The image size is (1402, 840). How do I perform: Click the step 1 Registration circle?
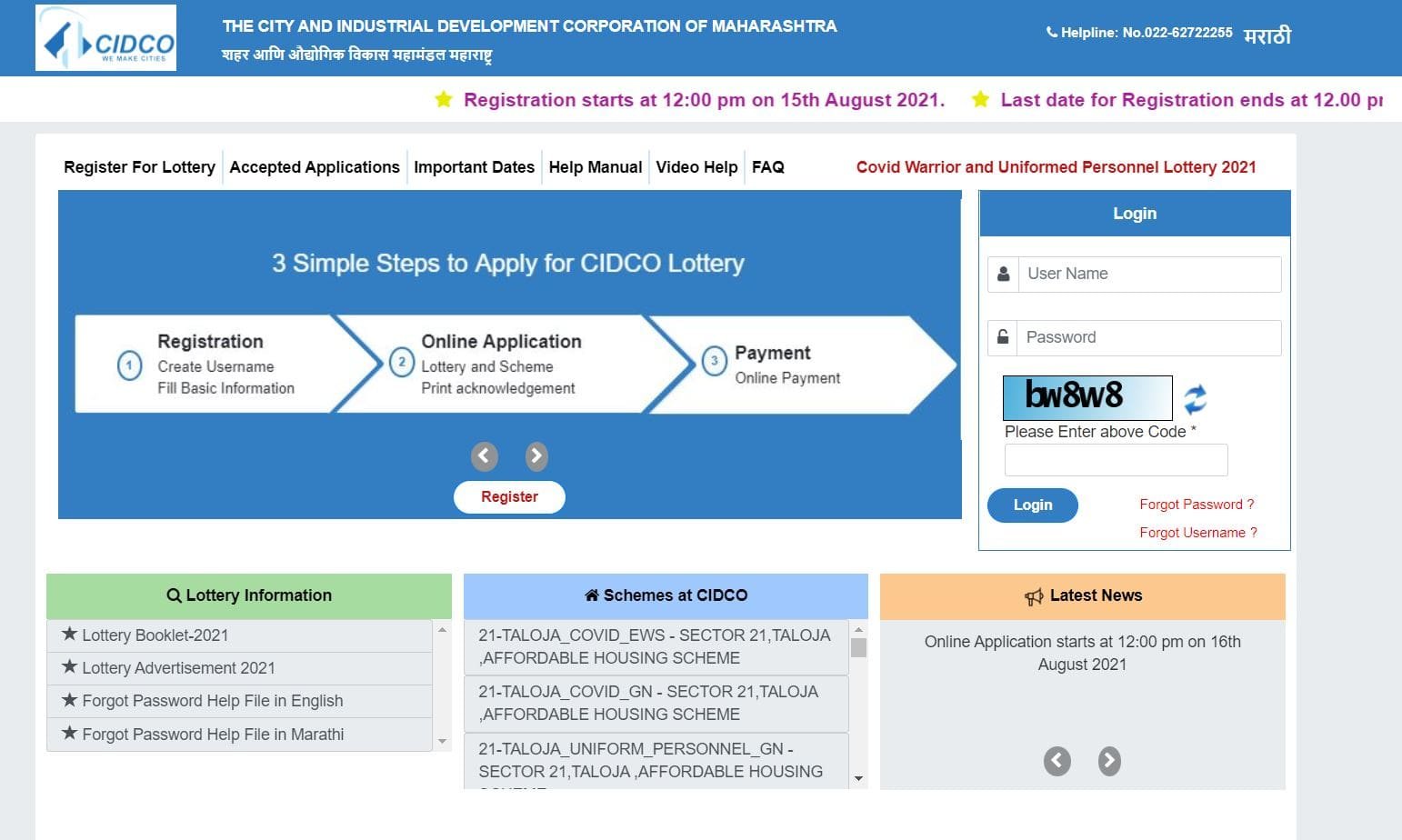pos(129,365)
